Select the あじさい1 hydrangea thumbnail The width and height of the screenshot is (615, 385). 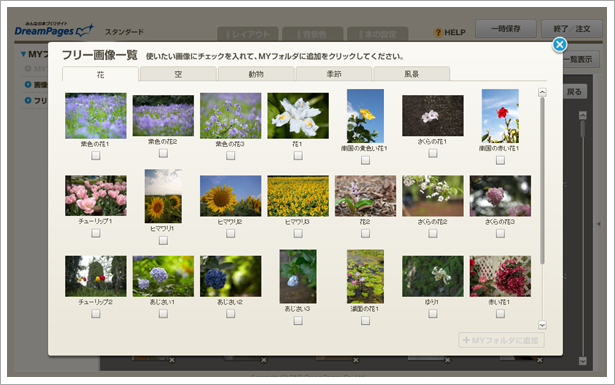163,276
